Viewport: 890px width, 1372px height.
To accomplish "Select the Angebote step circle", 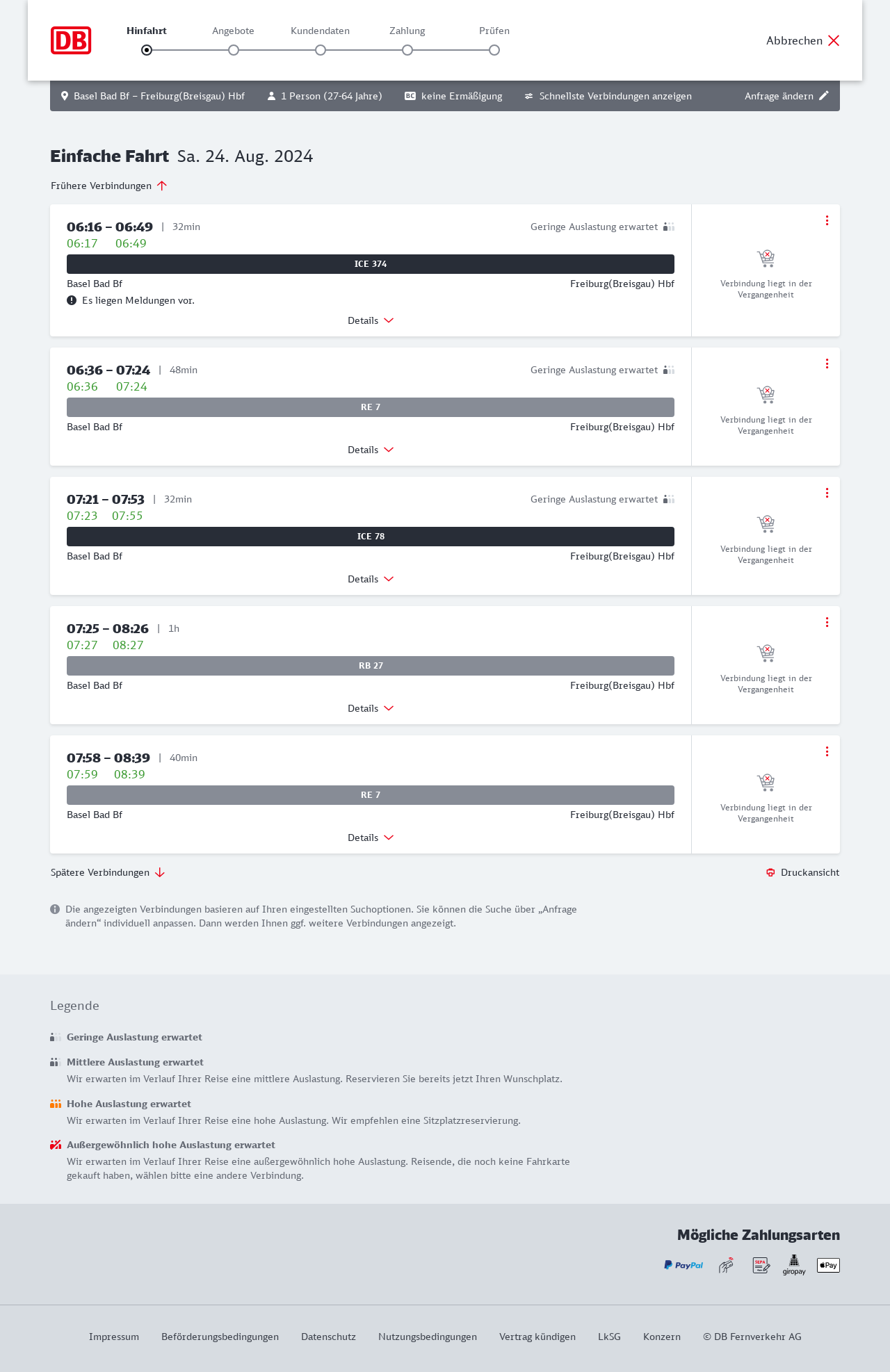I will (234, 50).
